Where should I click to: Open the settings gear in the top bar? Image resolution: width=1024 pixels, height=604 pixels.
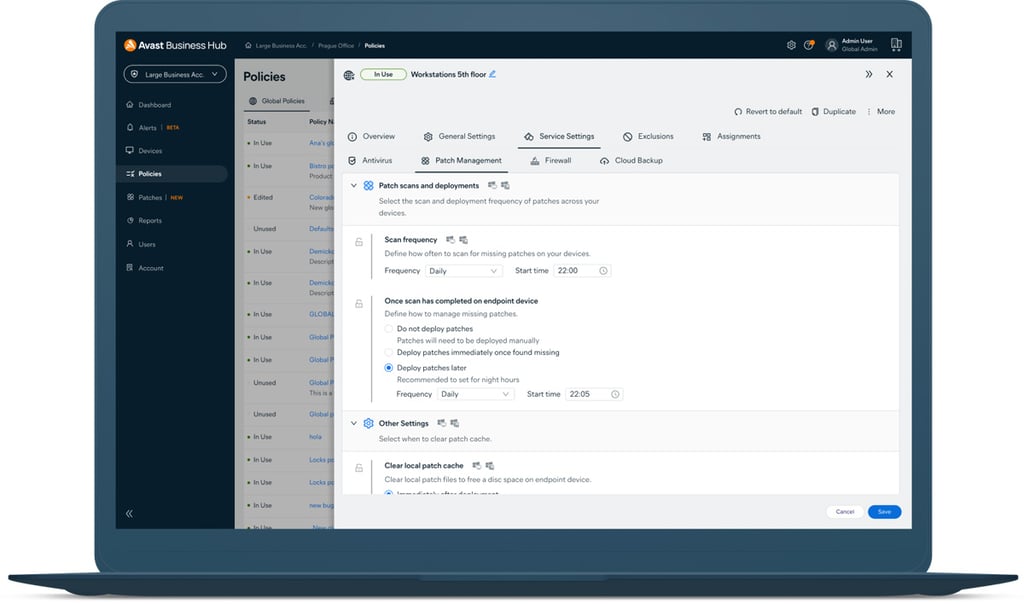790,44
